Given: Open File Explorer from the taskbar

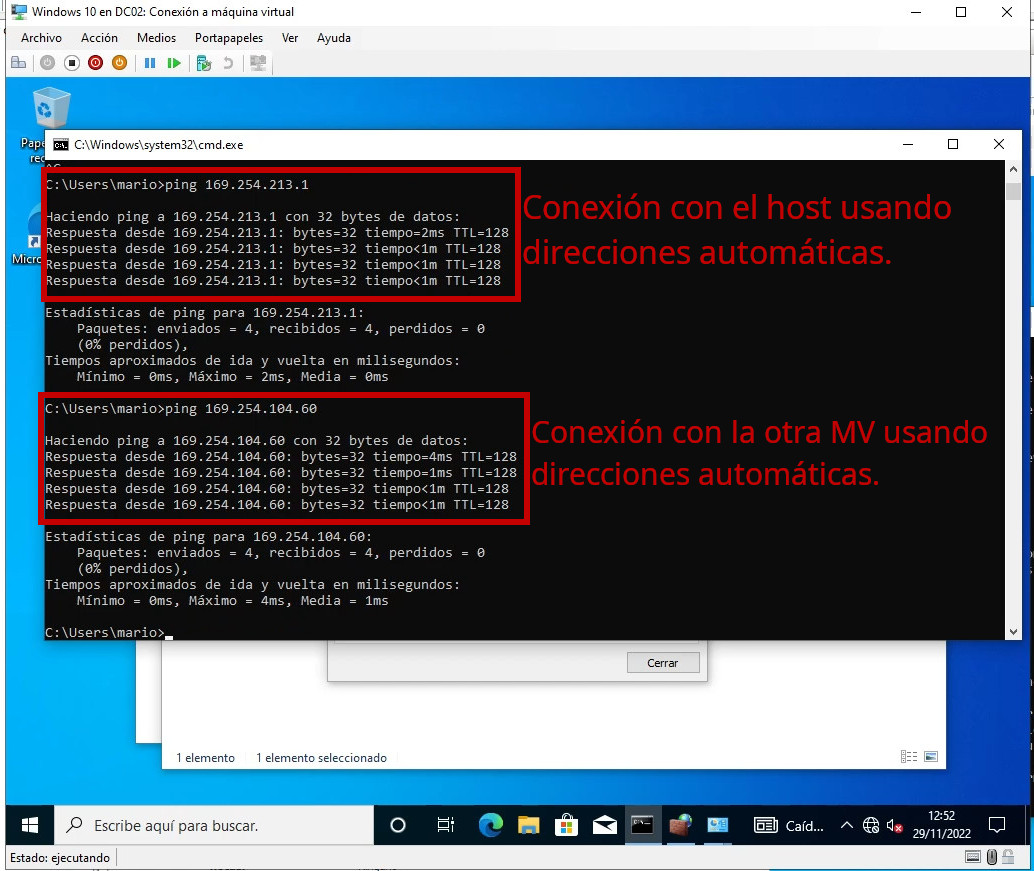Looking at the screenshot, I should pos(528,825).
